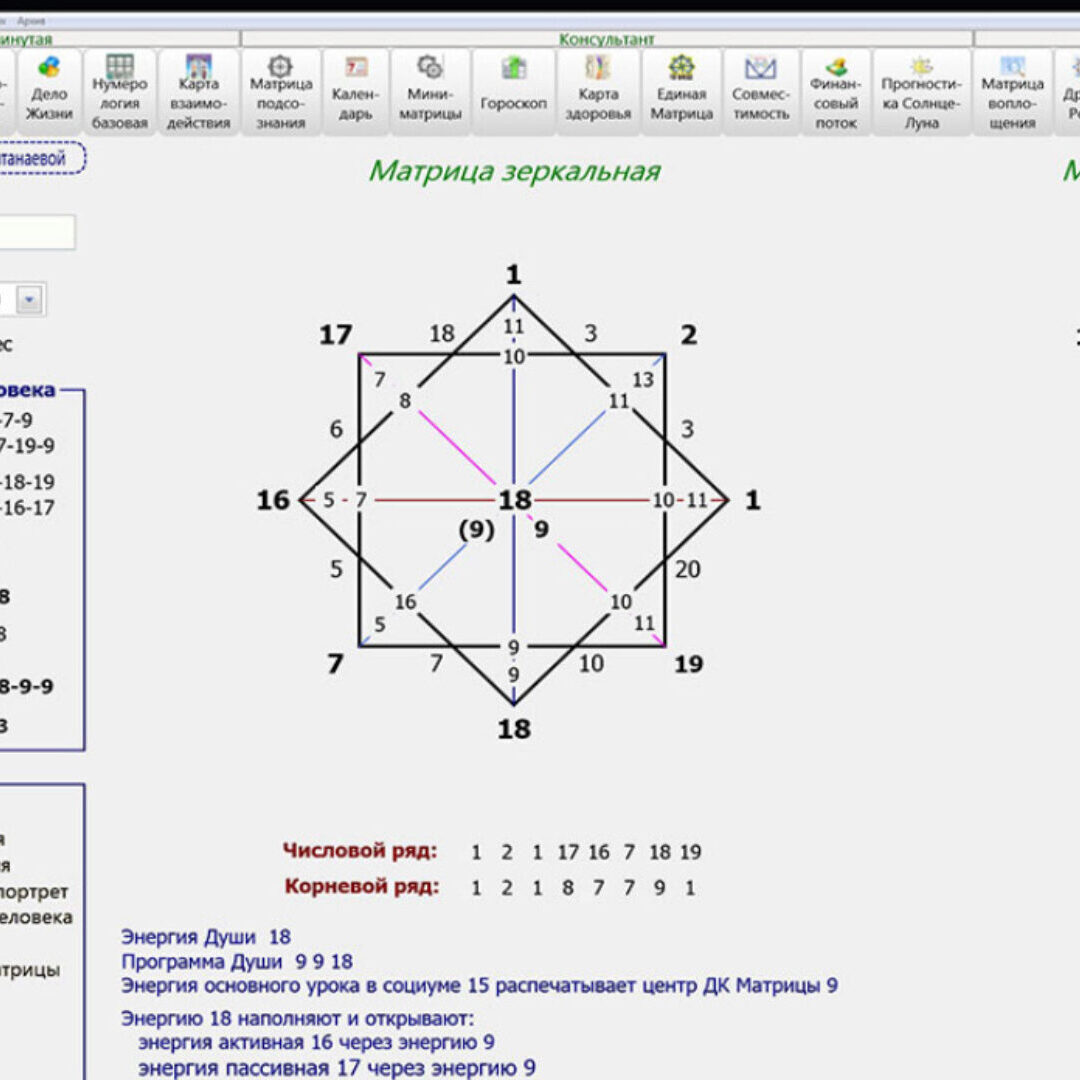This screenshot has height=1080, width=1080.
Task: Open the Гороскоп module
Action: click(513, 92)
